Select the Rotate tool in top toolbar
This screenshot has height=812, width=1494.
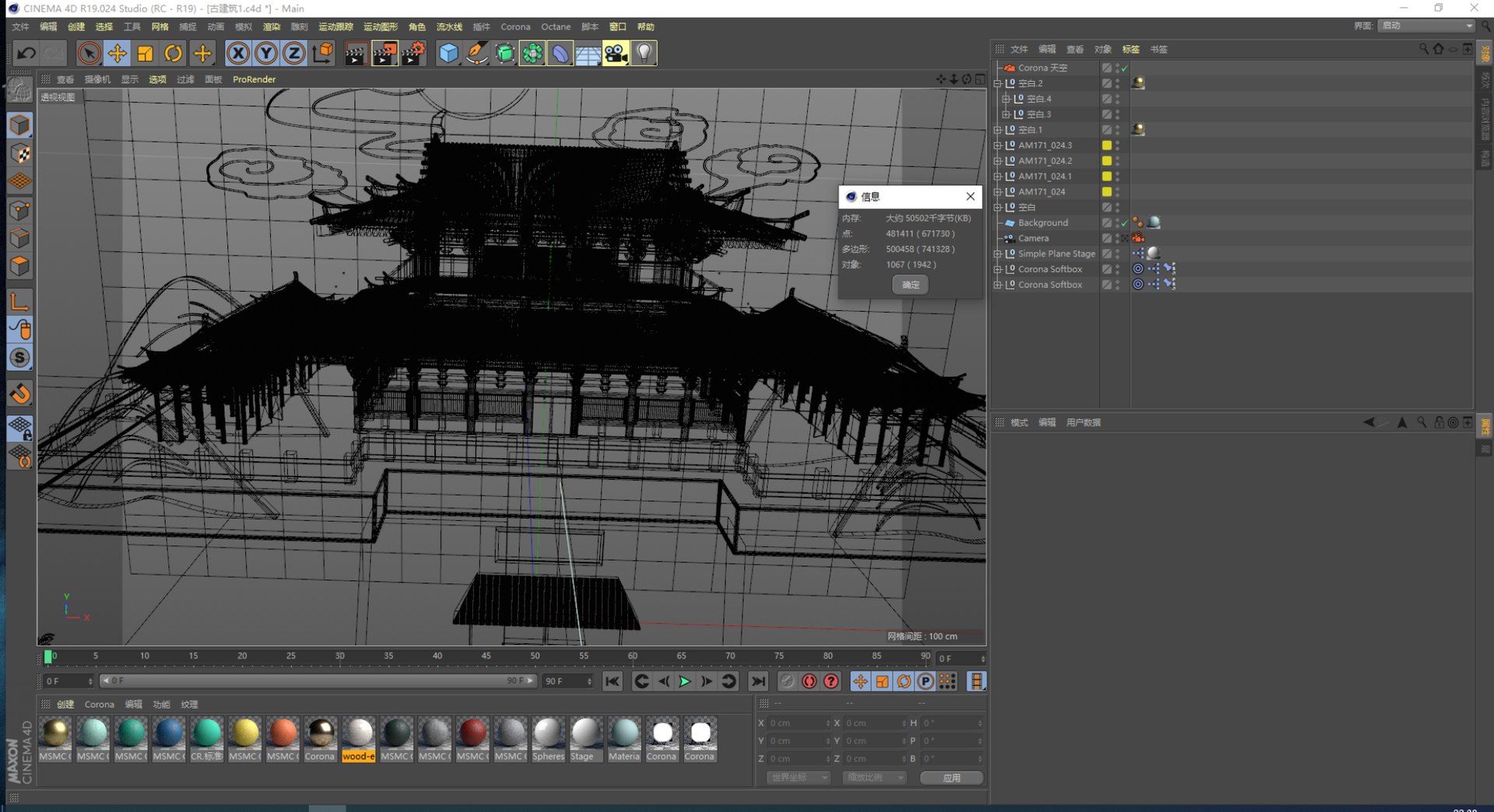click(174, 54)
